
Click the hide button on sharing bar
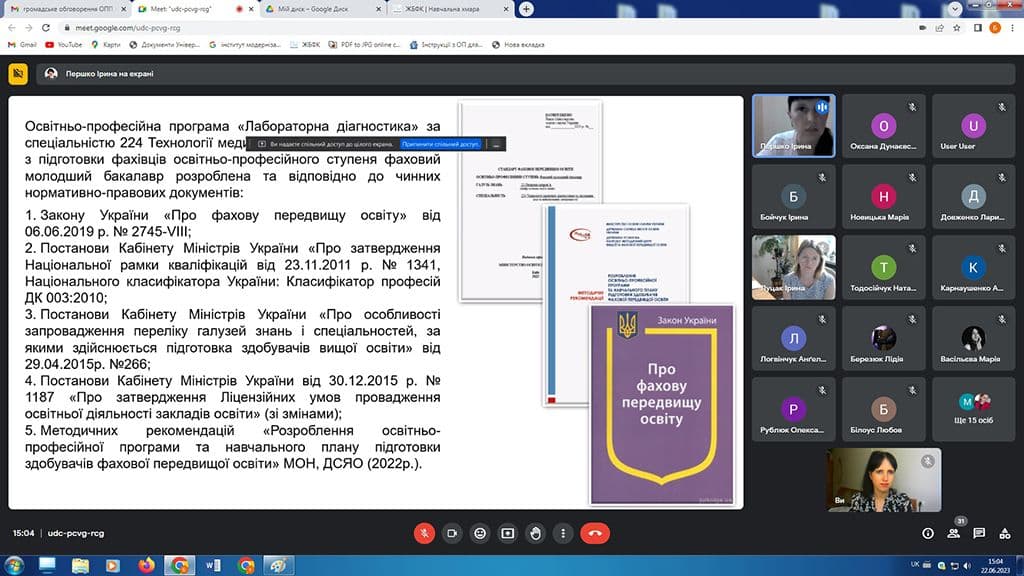496,144
